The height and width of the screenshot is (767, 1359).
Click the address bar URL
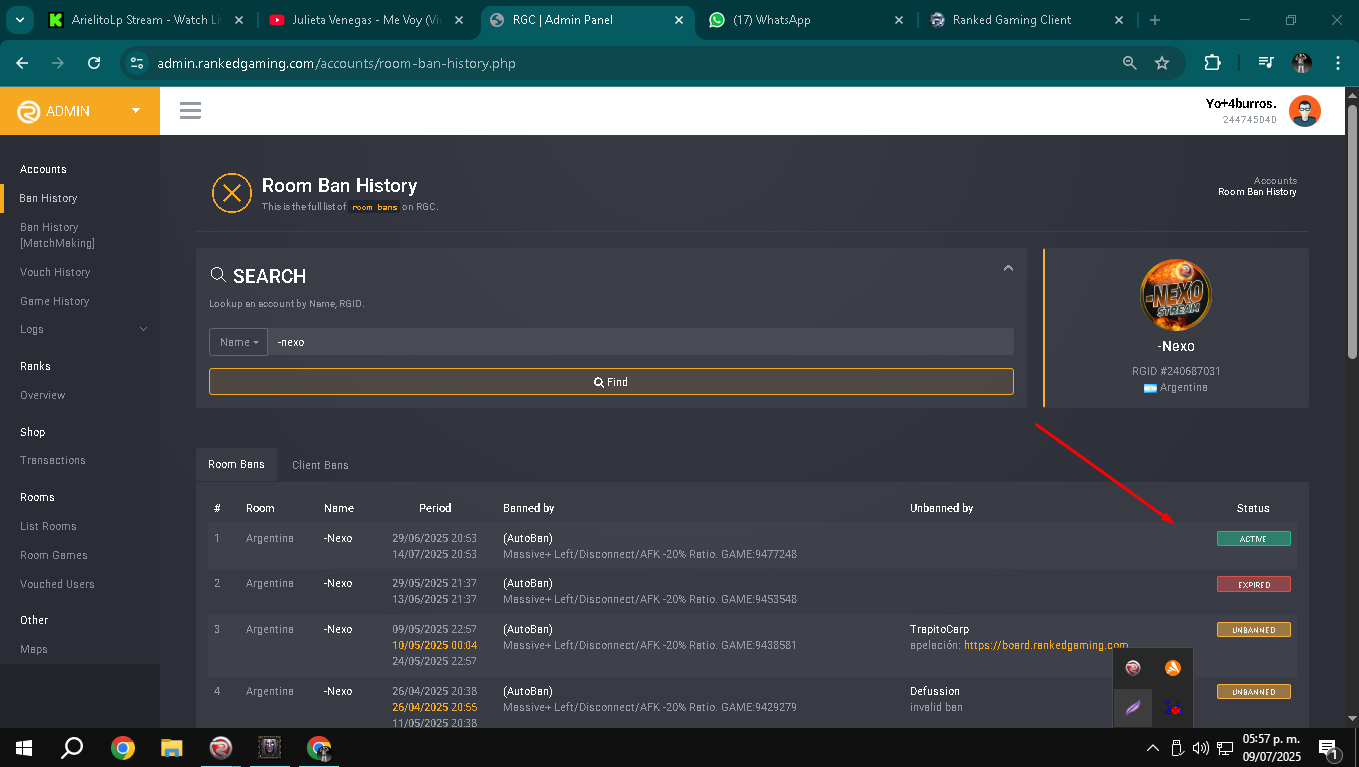click(x=336, y=63)
